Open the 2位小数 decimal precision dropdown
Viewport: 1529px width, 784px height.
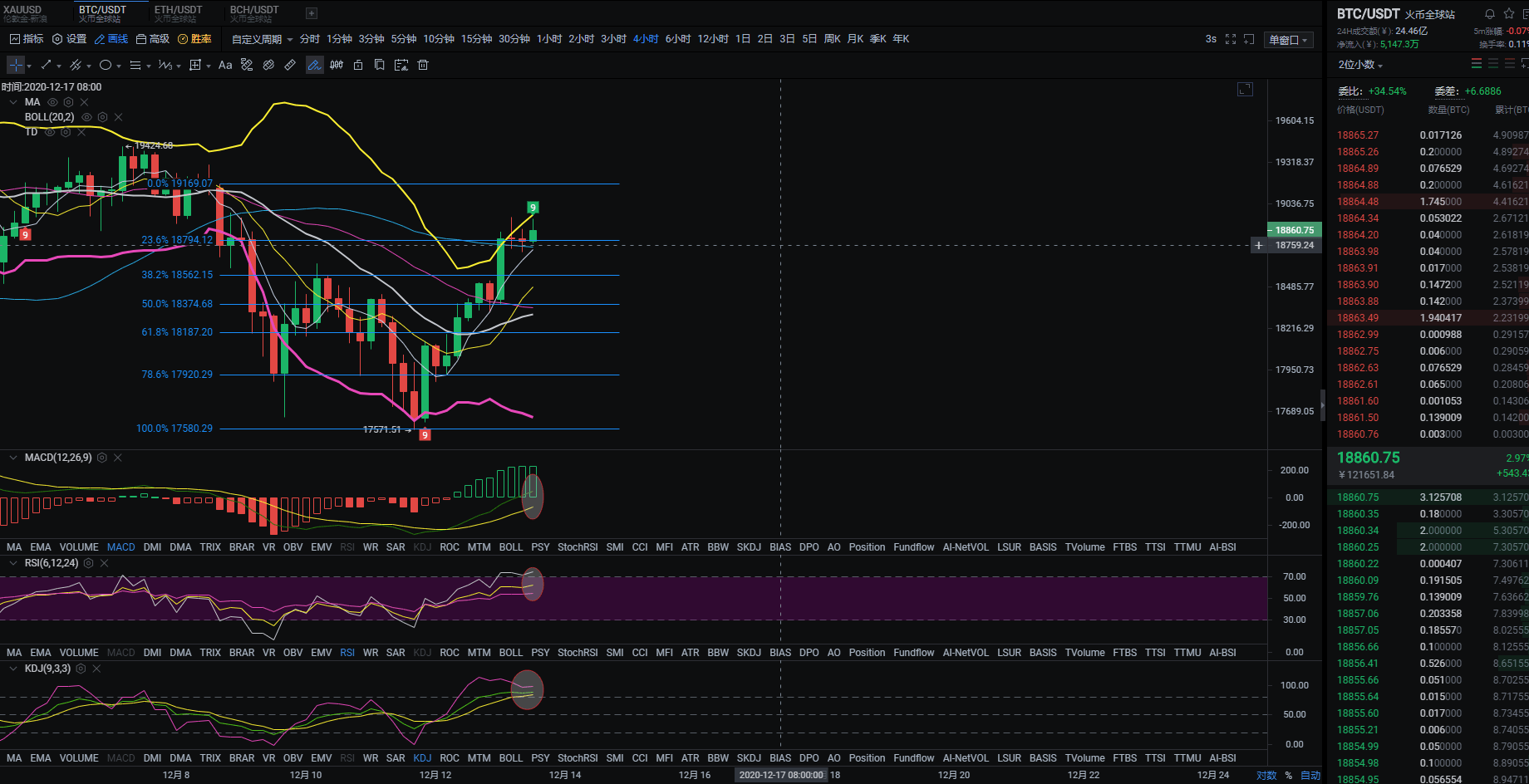(1359, 65)
